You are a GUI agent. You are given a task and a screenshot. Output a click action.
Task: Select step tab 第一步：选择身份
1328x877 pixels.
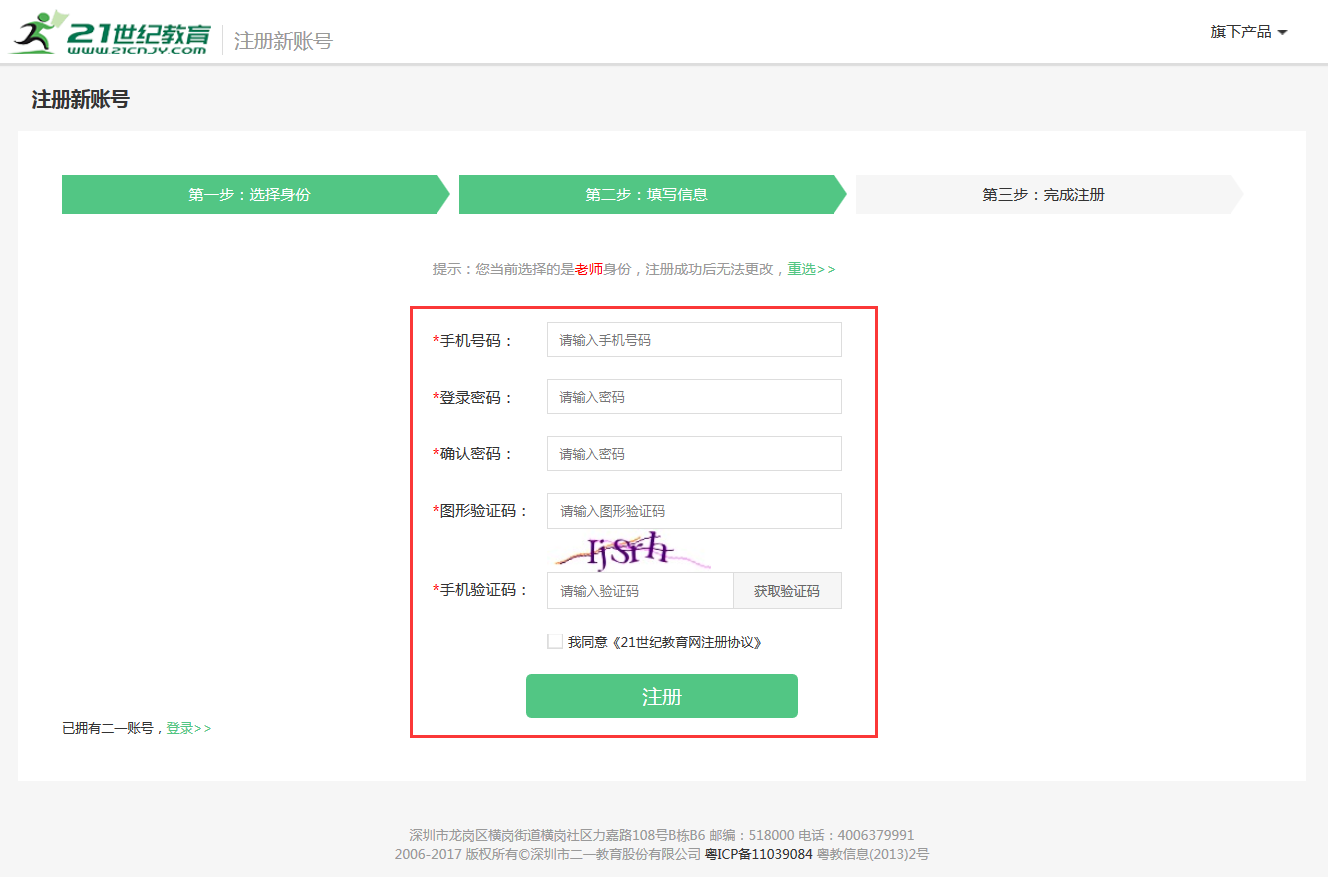pyautogui.click(x=255, y=195)
